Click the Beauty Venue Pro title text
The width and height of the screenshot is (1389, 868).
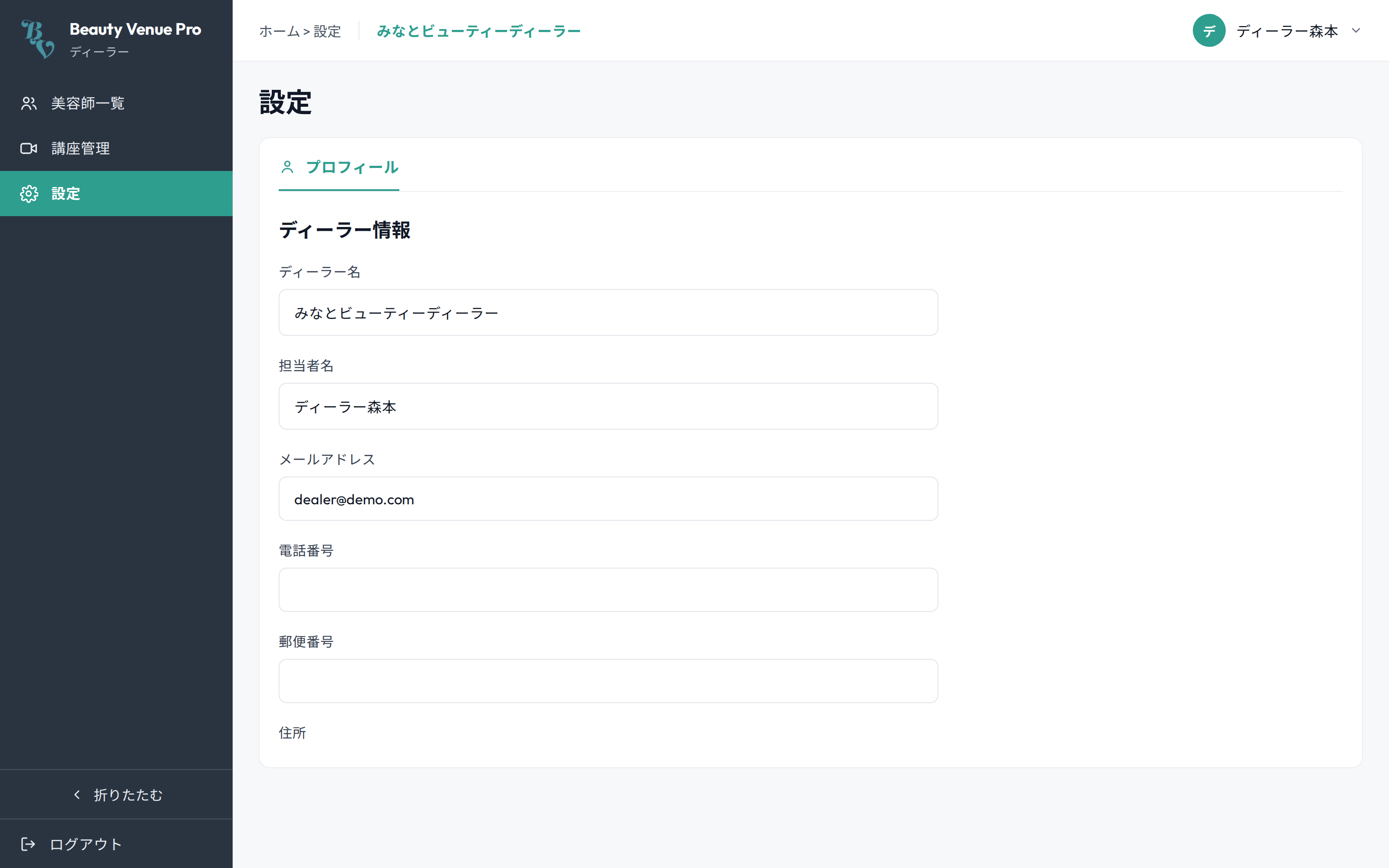[135, 29]
